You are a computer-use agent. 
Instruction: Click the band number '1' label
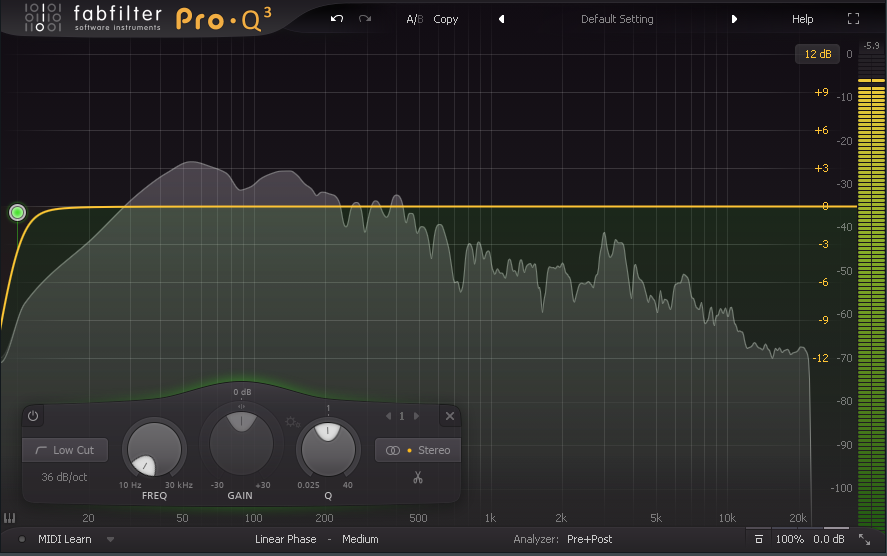[x=402, y=416]
